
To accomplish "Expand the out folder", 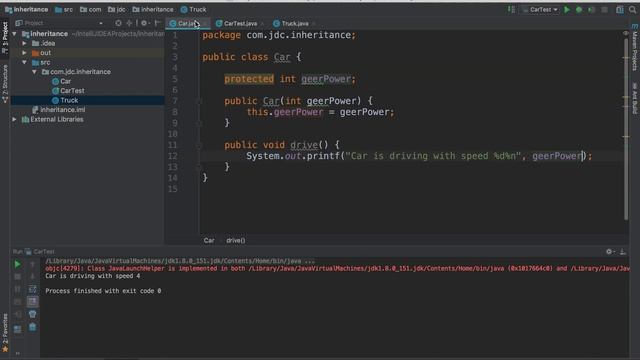I will 24,53.
